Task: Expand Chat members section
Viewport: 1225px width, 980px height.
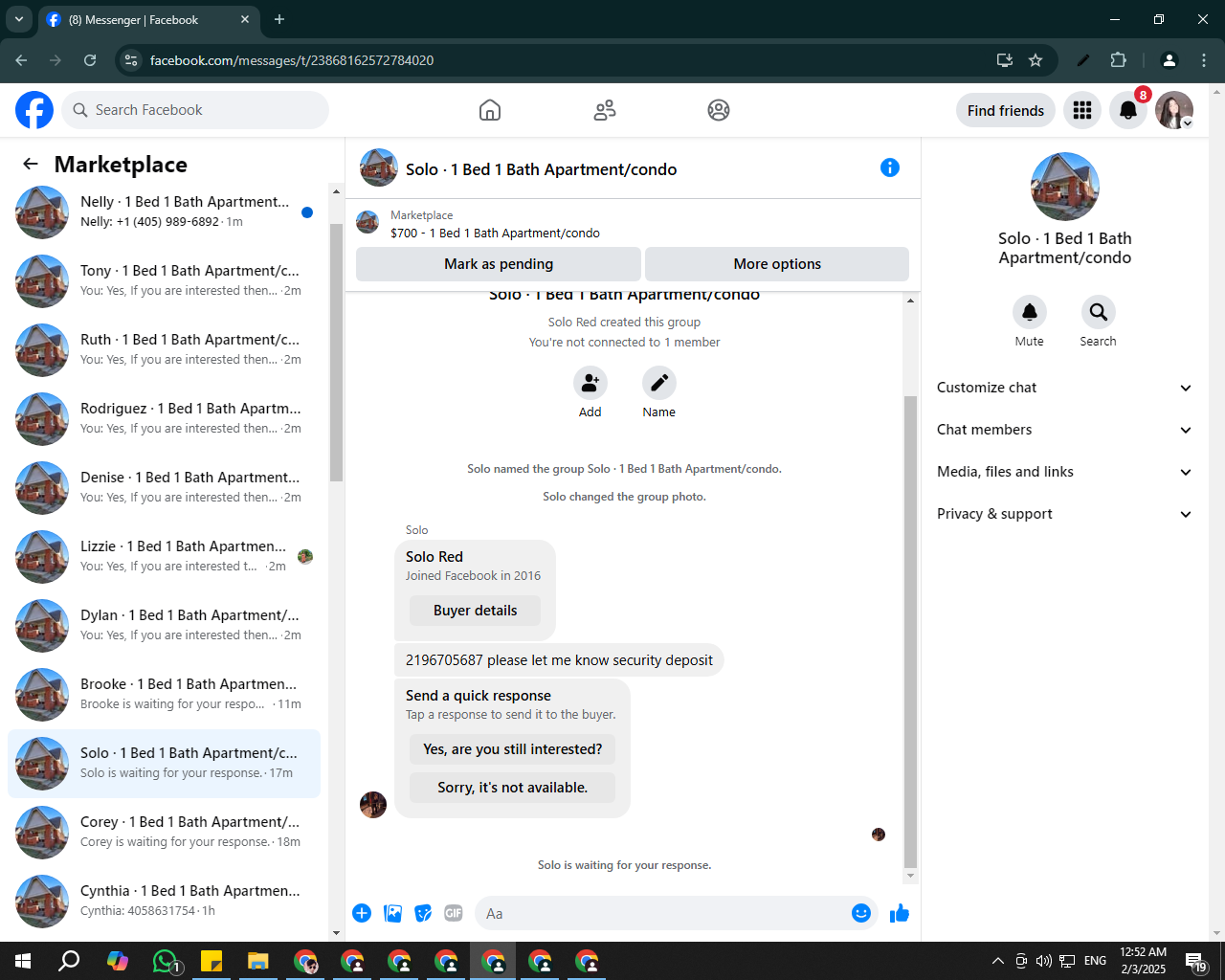Action: click(x=1064, y=430)
